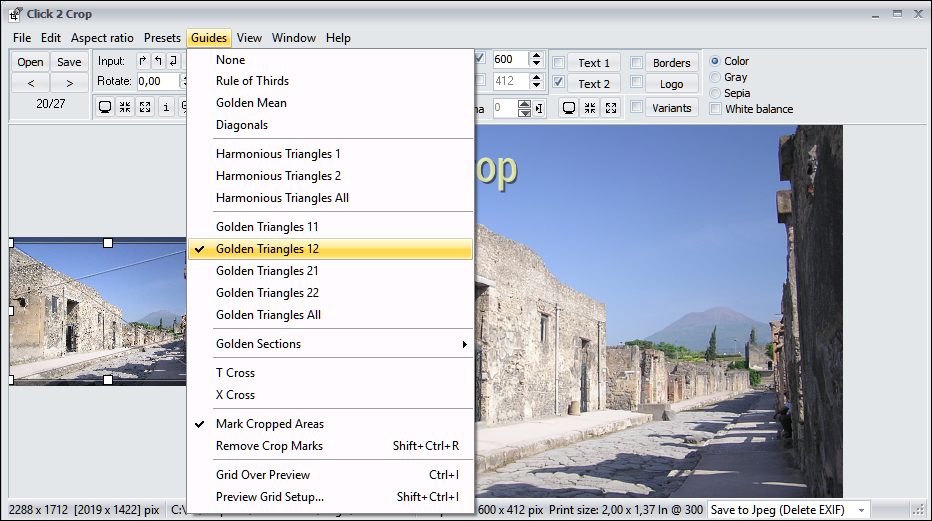The width and height of the screenshot is (932, 521).
Task: Open the Help menu
Action: point(338,38)
